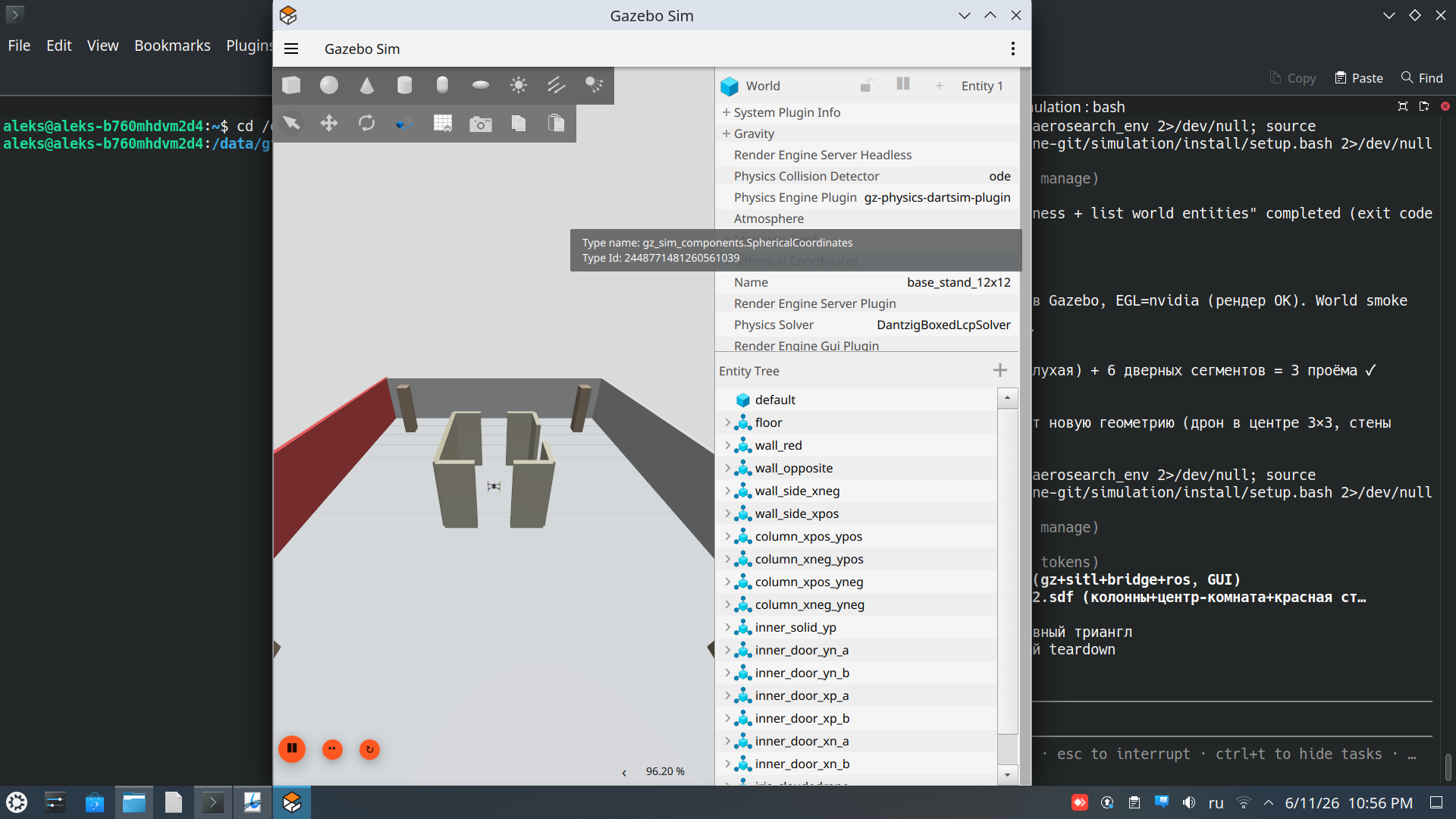1456x819 pixels.
Task: Expand the System Plugin Info section
Action: [x=781, y=112]
